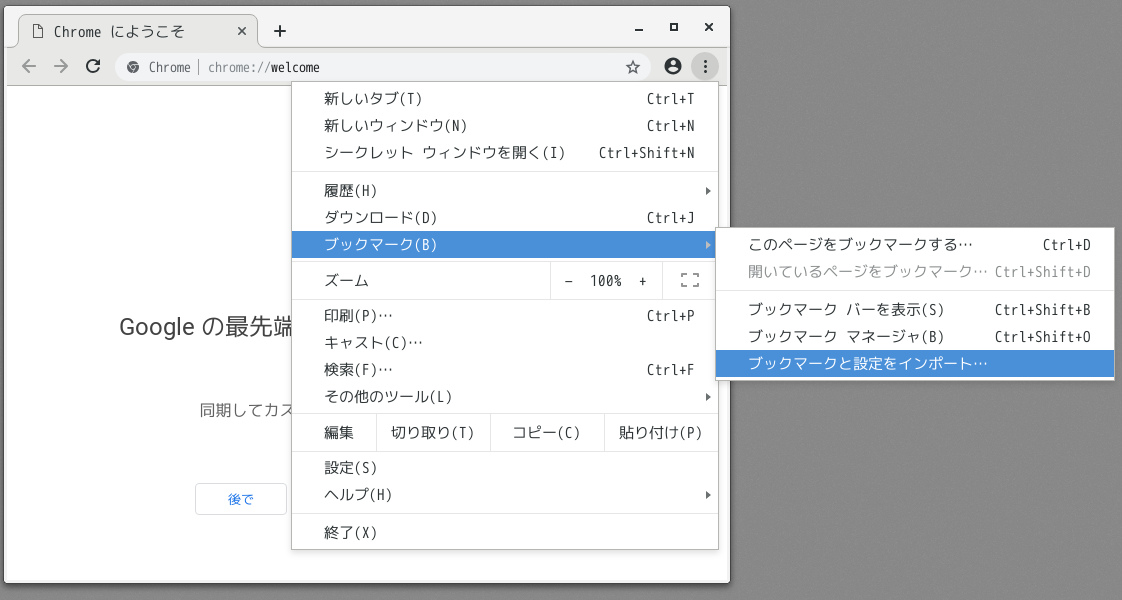Click コピー(C) copy button
1122x600 pixels.
click(x=547, y=433)
